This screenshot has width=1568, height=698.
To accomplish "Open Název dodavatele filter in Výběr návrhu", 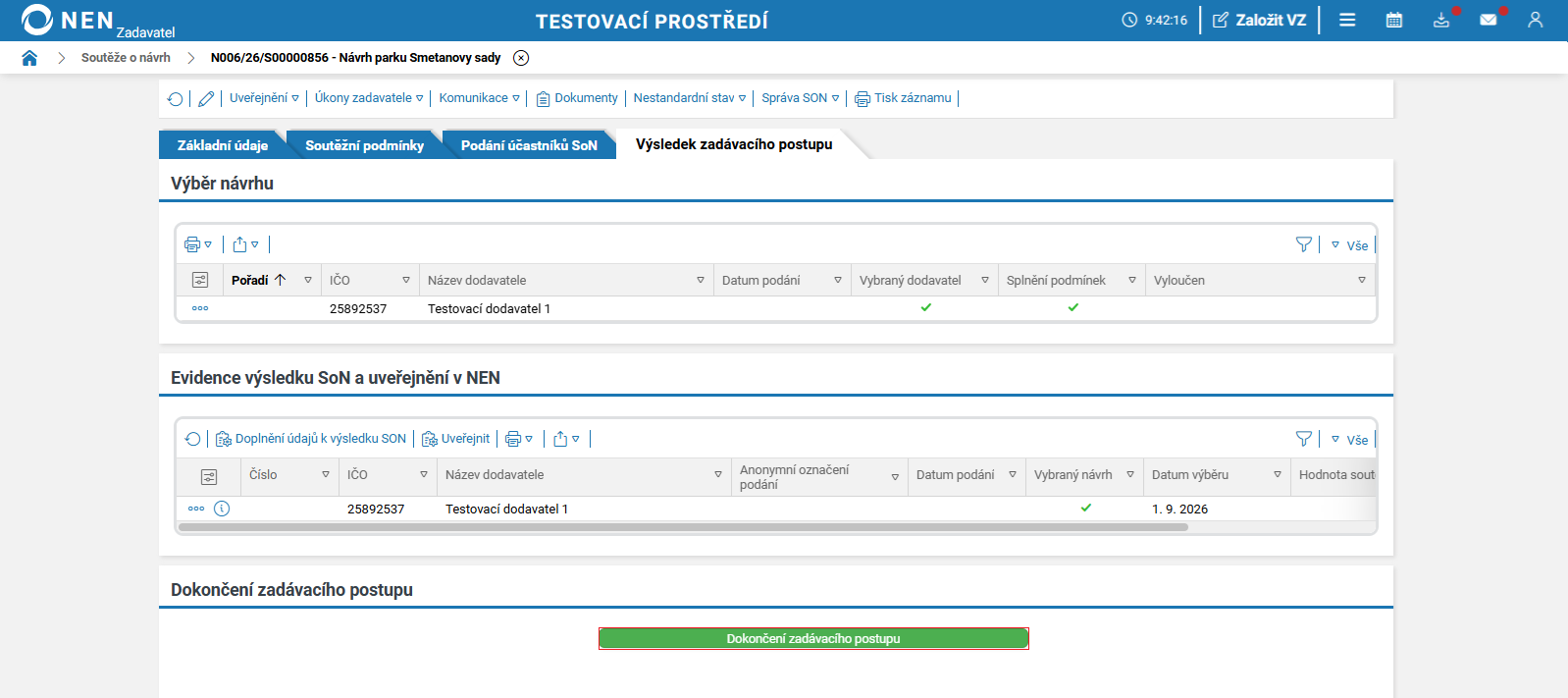I will tap(701, 280).
